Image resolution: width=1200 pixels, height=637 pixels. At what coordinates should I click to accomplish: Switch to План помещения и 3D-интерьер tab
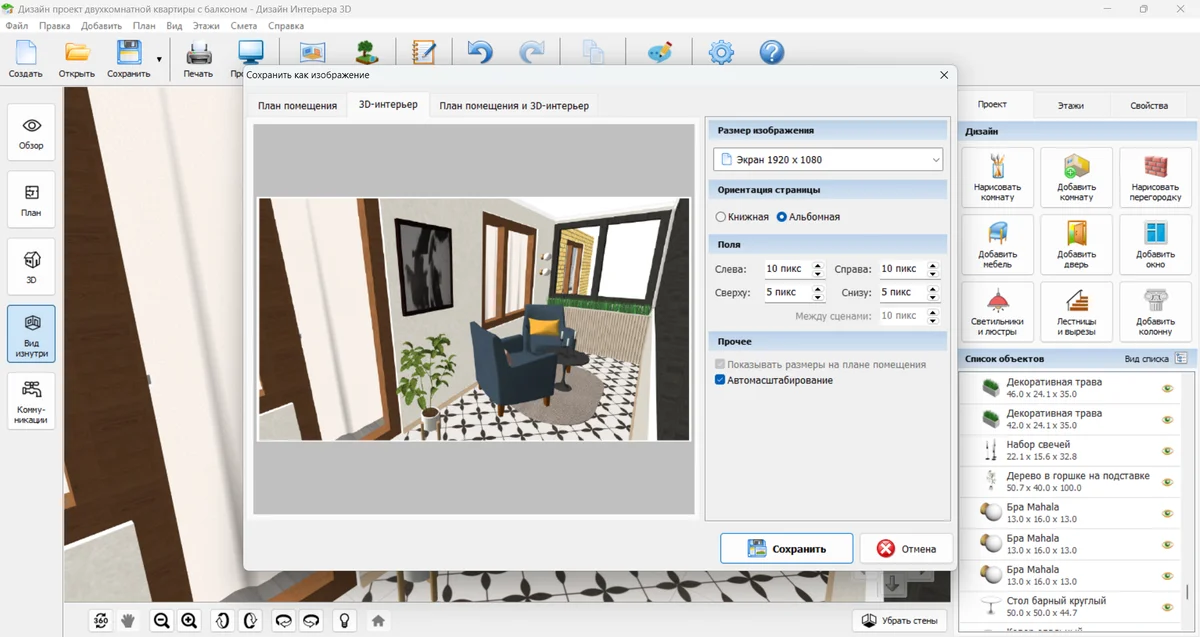click(514, 105)
